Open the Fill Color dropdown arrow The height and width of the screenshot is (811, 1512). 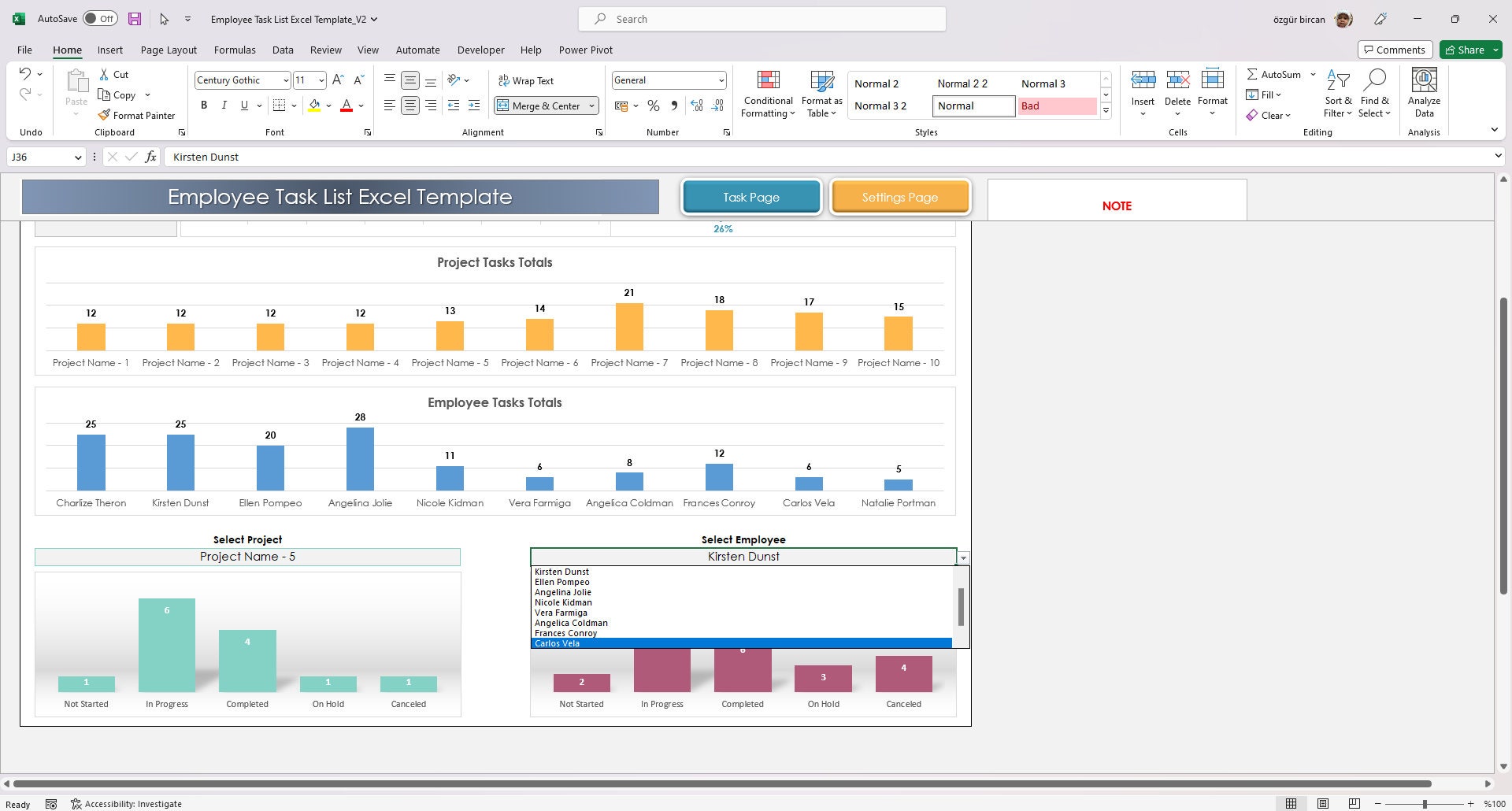pos(328,105)
